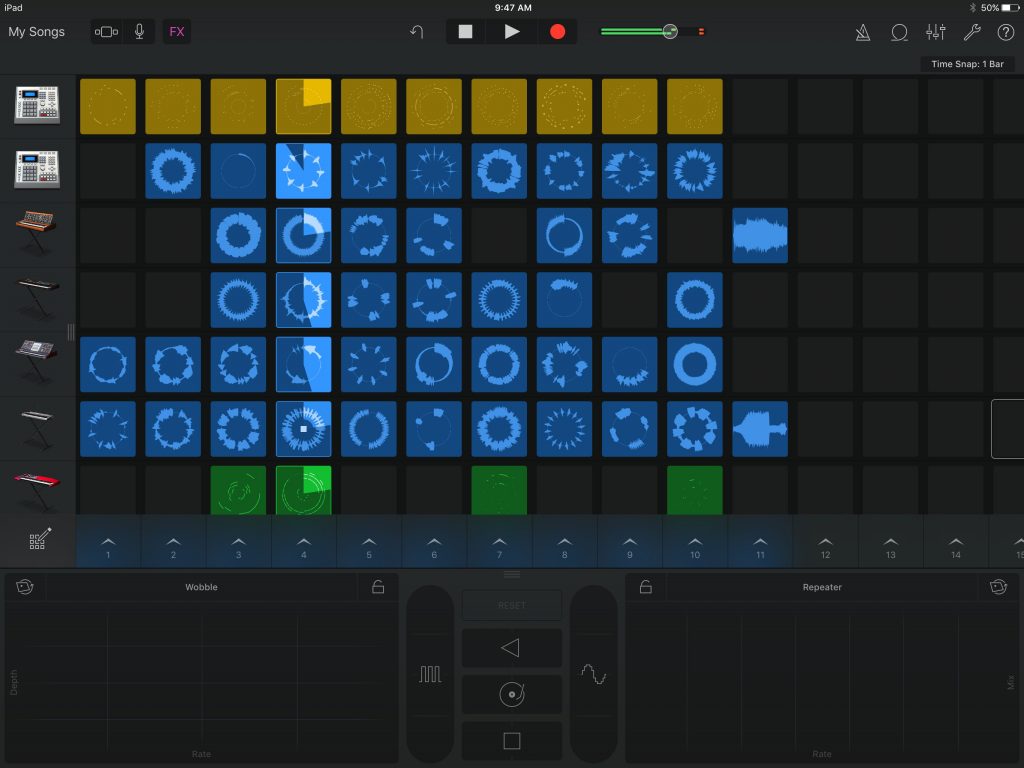Toggle the FX panel button
1024x768 pixels.
click(177, 32)
